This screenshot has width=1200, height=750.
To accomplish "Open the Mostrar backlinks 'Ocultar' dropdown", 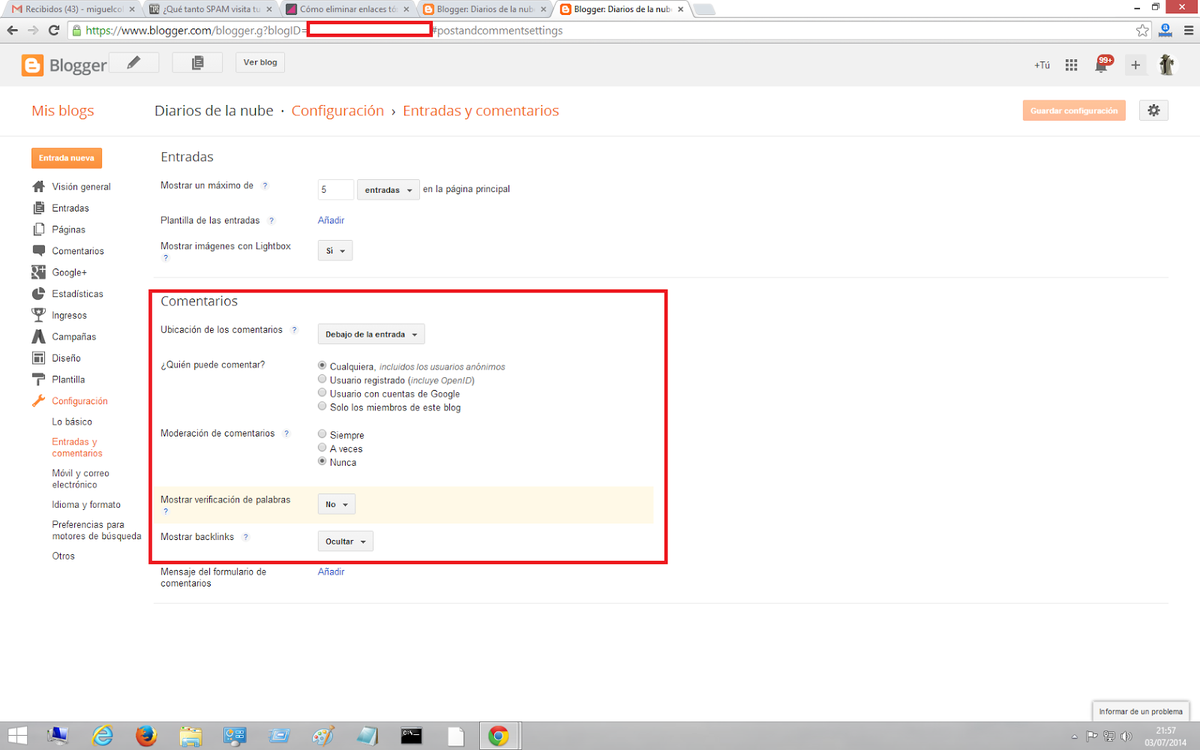I will pyautogui.click(x=346, y=541).
